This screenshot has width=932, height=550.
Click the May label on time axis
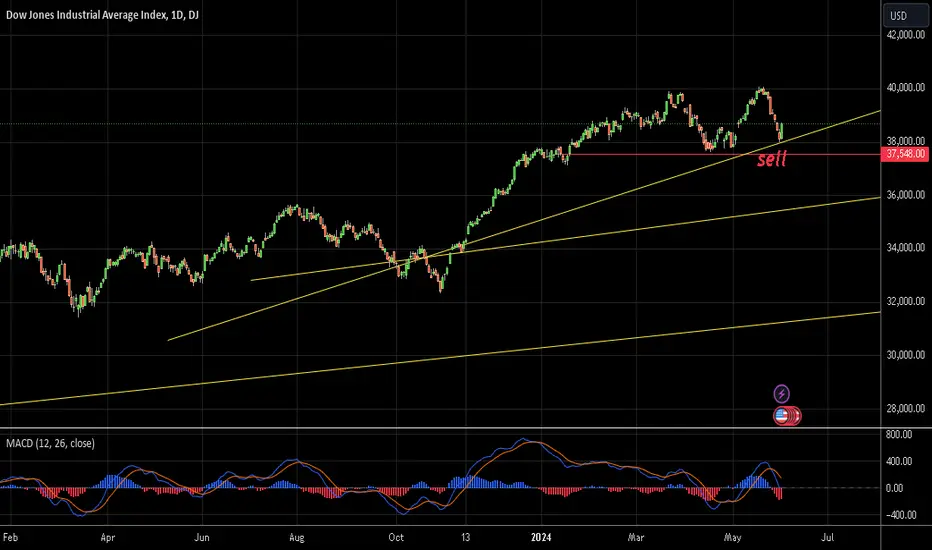pyautogui.click(x=732, y=538)
